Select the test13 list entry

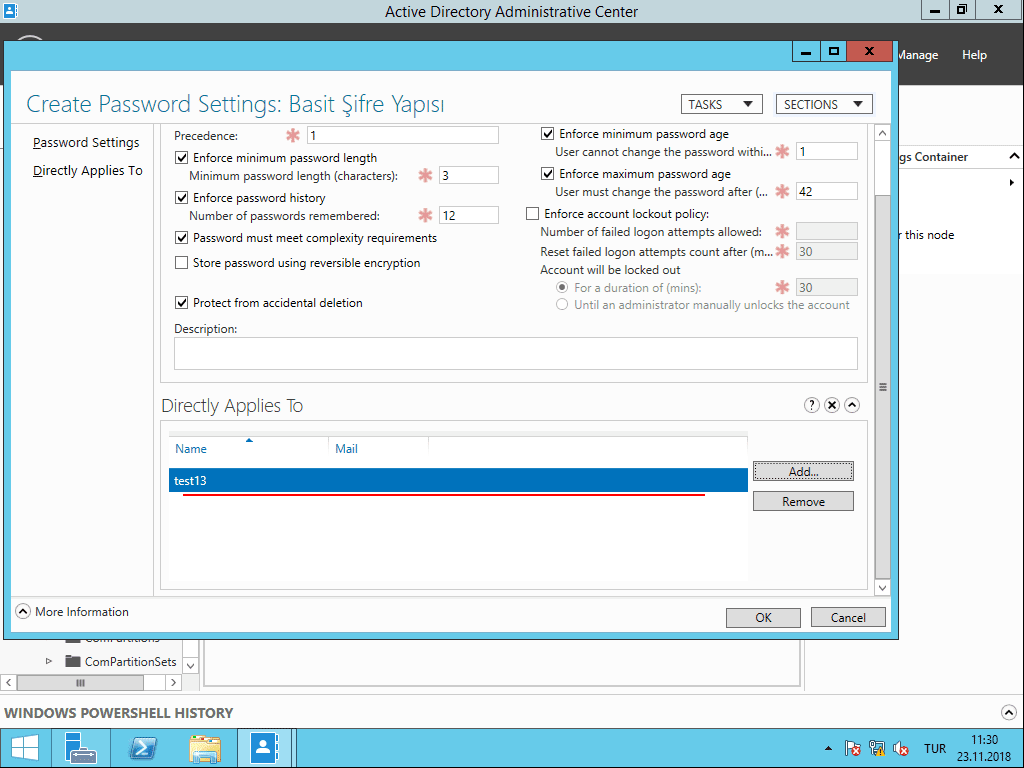pyautogui.click(x=458, y=480)
